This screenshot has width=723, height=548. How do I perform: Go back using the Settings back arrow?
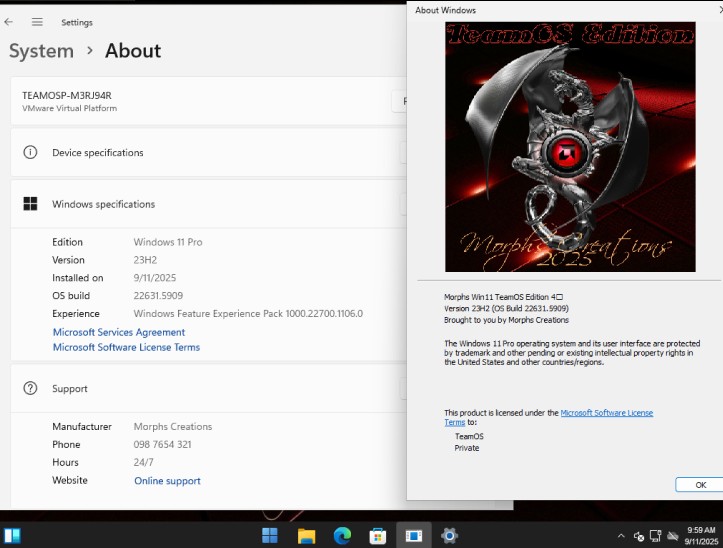[8, 22]
